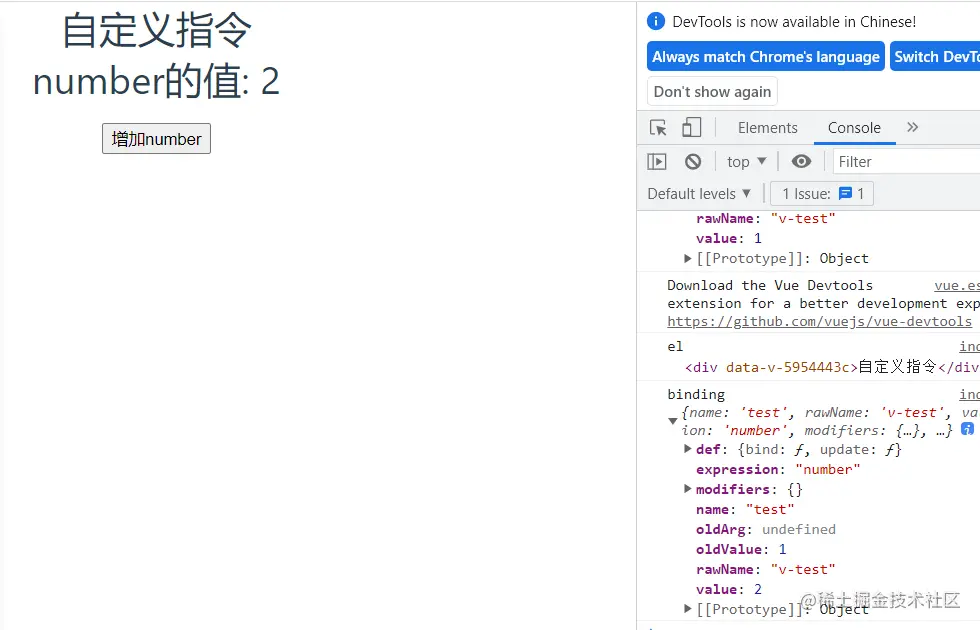The width and height of the screenshot is (980, 630).
Task: Open the top context dropdown
Action: [746, 162]
